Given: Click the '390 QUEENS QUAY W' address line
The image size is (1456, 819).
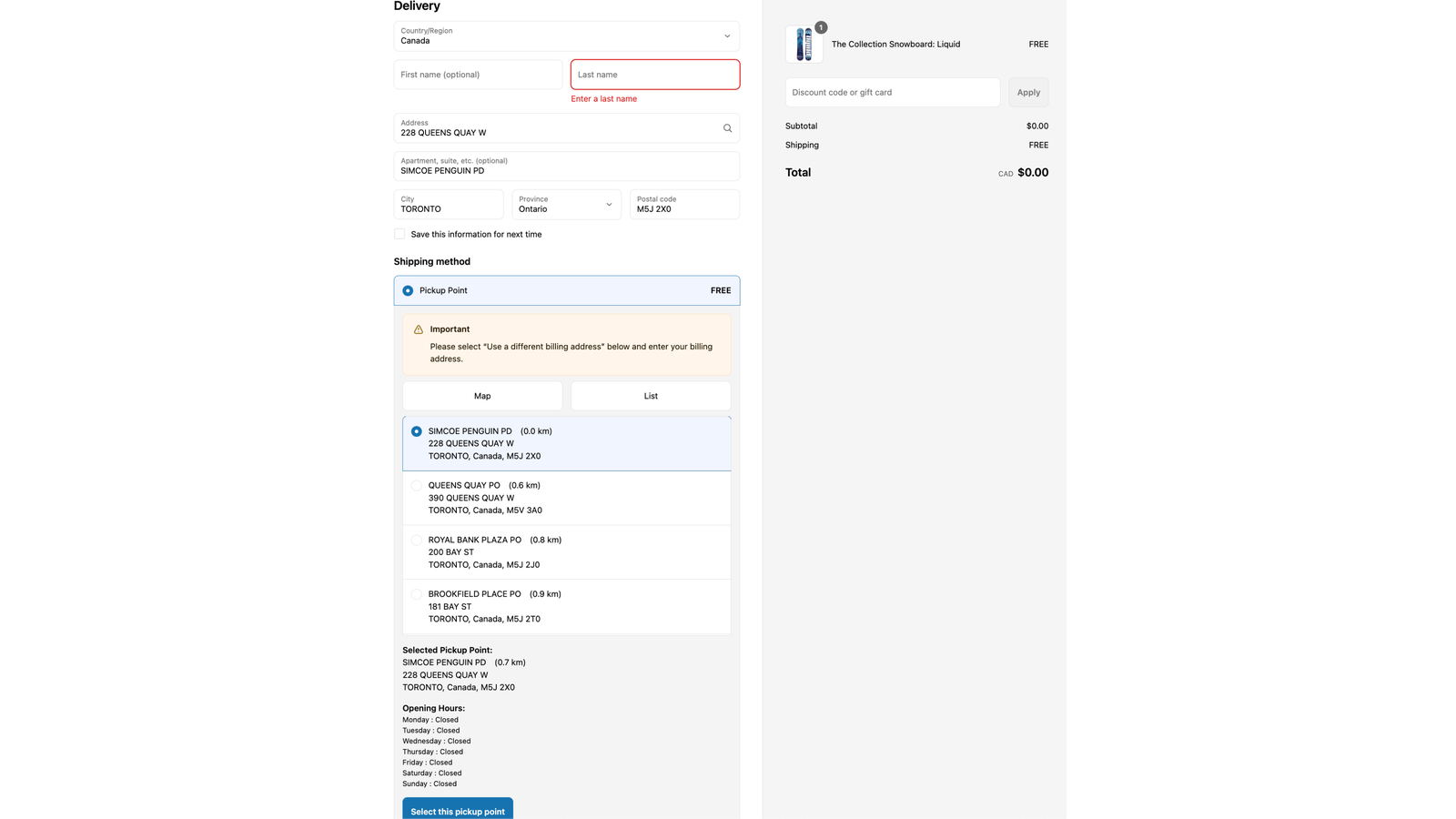Looking at the screenshot, I should click(471, 498).
